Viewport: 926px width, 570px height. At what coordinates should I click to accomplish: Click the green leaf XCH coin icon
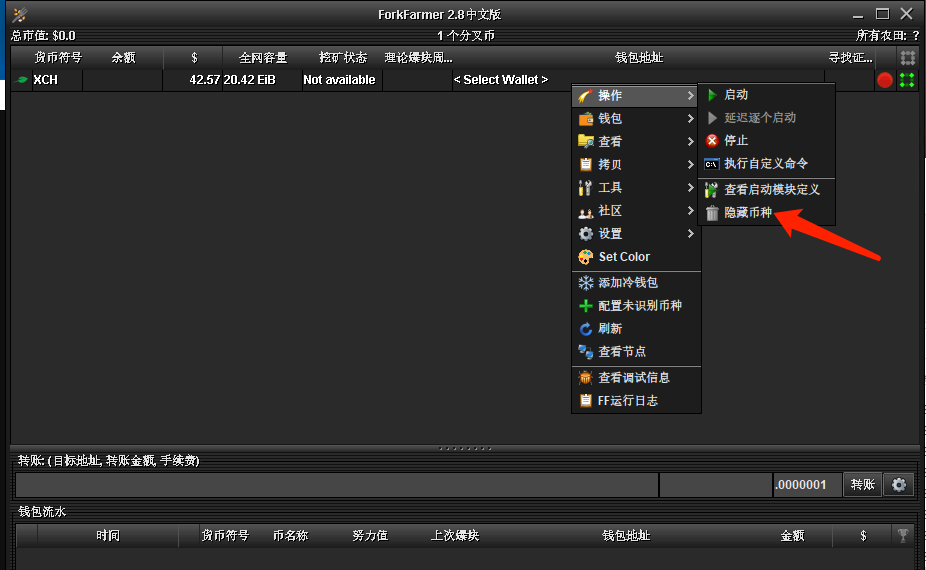[22, 80]
